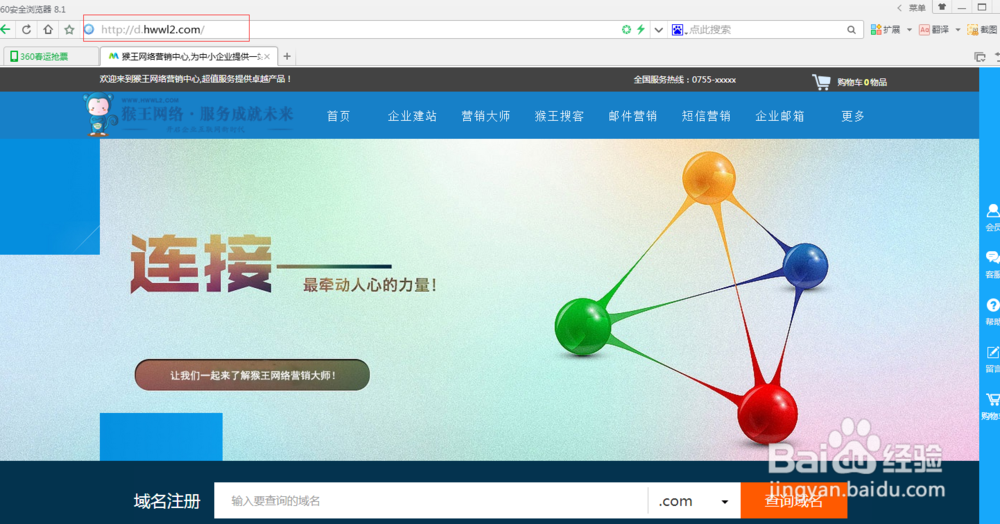This screenshot has width=1000, height=524.
Task: Click the green lightning speed-mode icon
Action: 641,29
